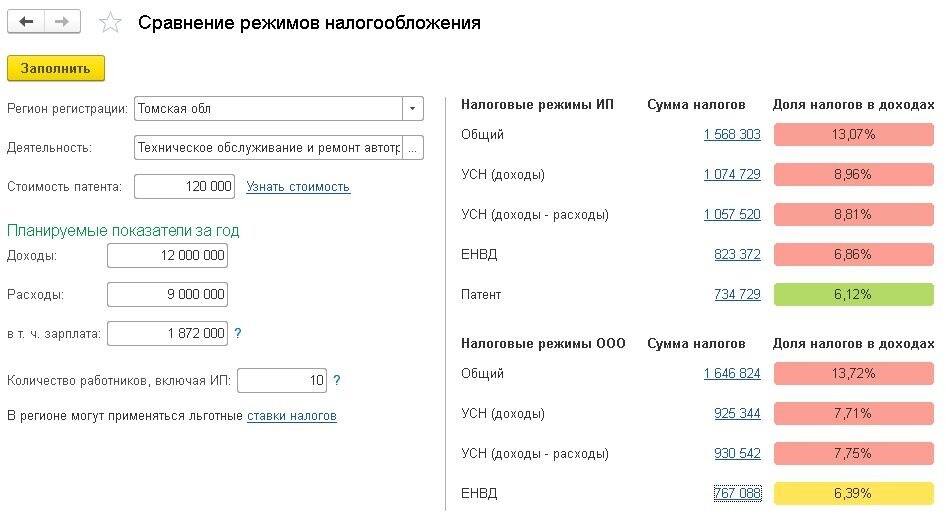Expand the Регион регистрации dropdown arrow
This screenshot has height=519, width=949.
(x=412, y=109)
